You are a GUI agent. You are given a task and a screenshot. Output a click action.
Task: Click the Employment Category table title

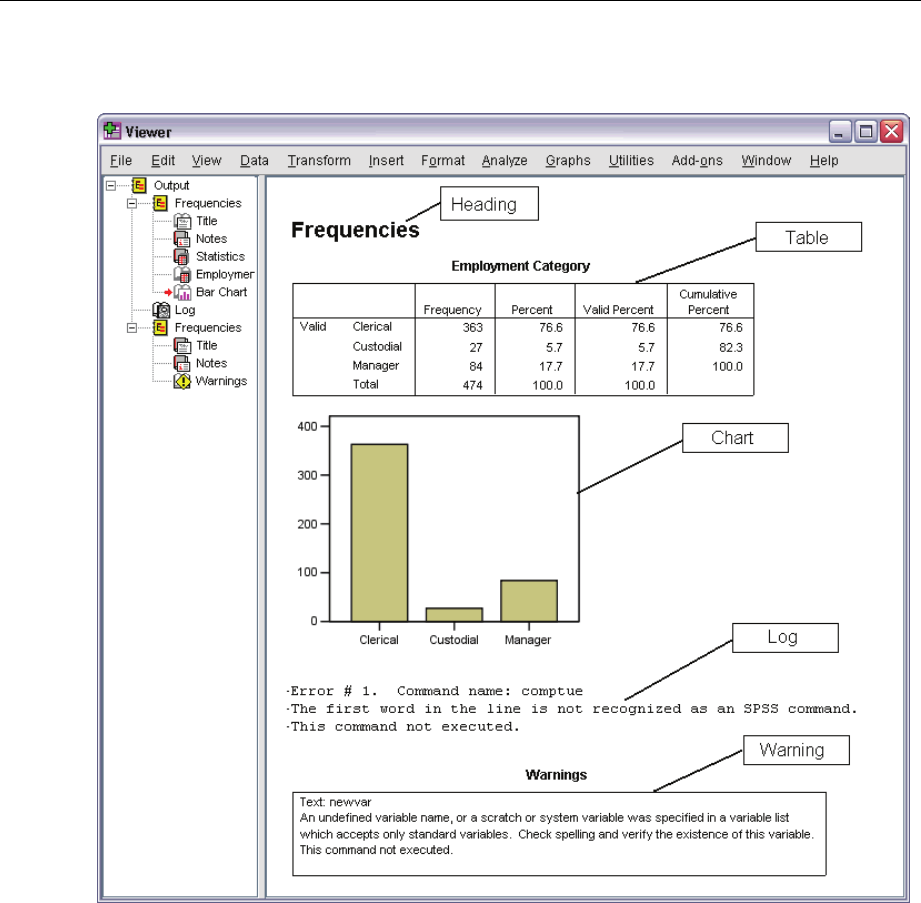(x=520, y=266)
